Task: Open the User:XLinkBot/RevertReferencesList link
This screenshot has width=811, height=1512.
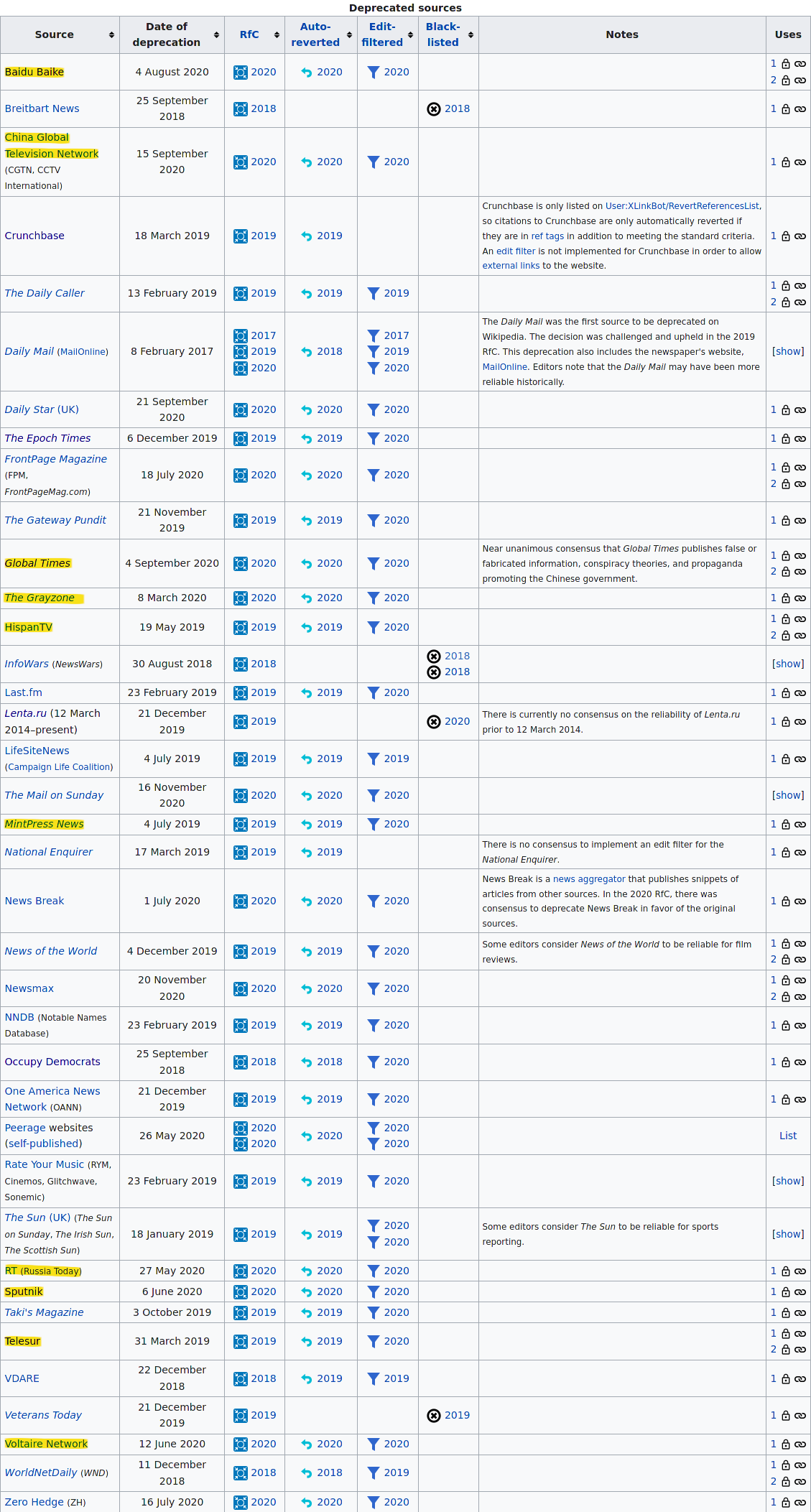Action: (682, 206)
